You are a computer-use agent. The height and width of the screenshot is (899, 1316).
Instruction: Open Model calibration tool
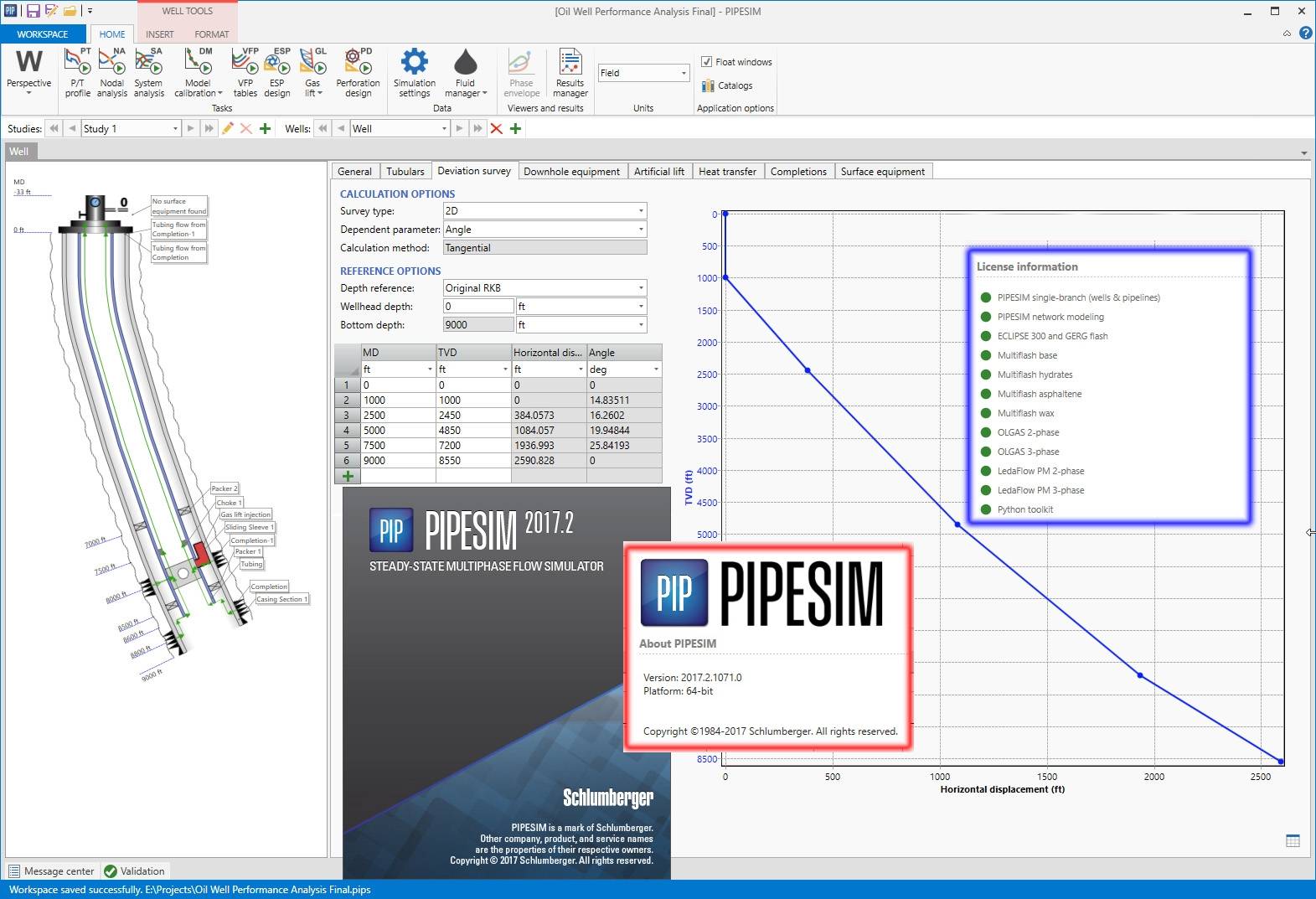tap(199, 73)
